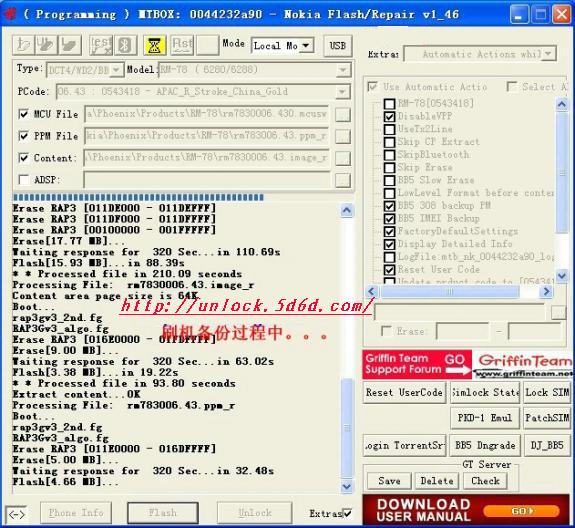Click the BB5 Dngrade button
The height and width of the screenshot is (528, 575).
485,446
